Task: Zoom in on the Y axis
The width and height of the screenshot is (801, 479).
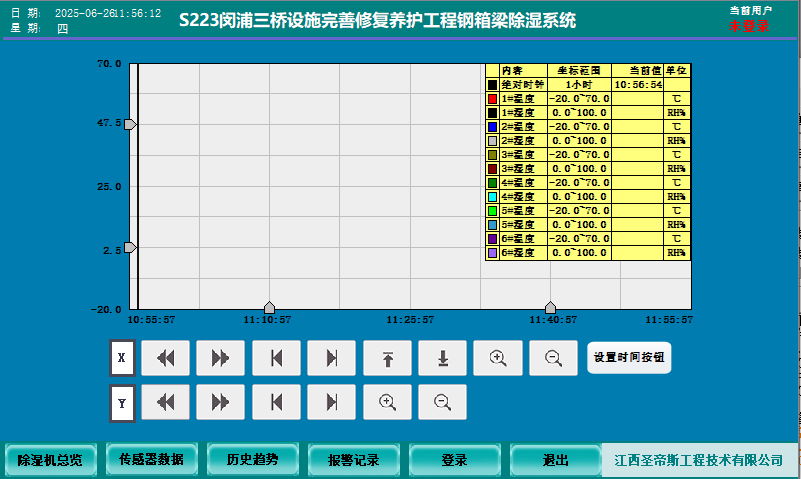Action: 387,402
